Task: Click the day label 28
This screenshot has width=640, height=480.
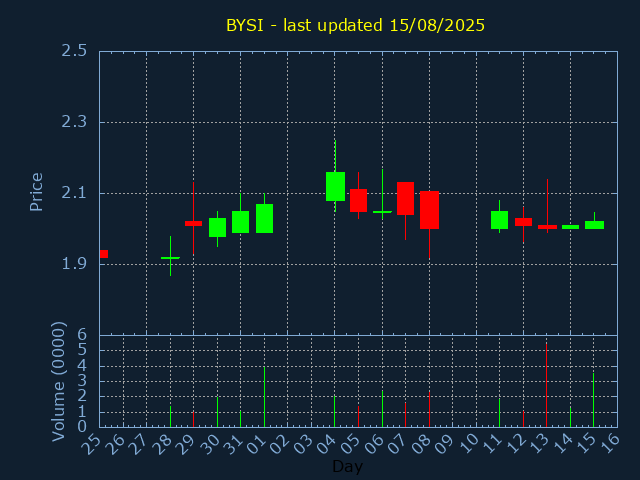Action: 162,443
